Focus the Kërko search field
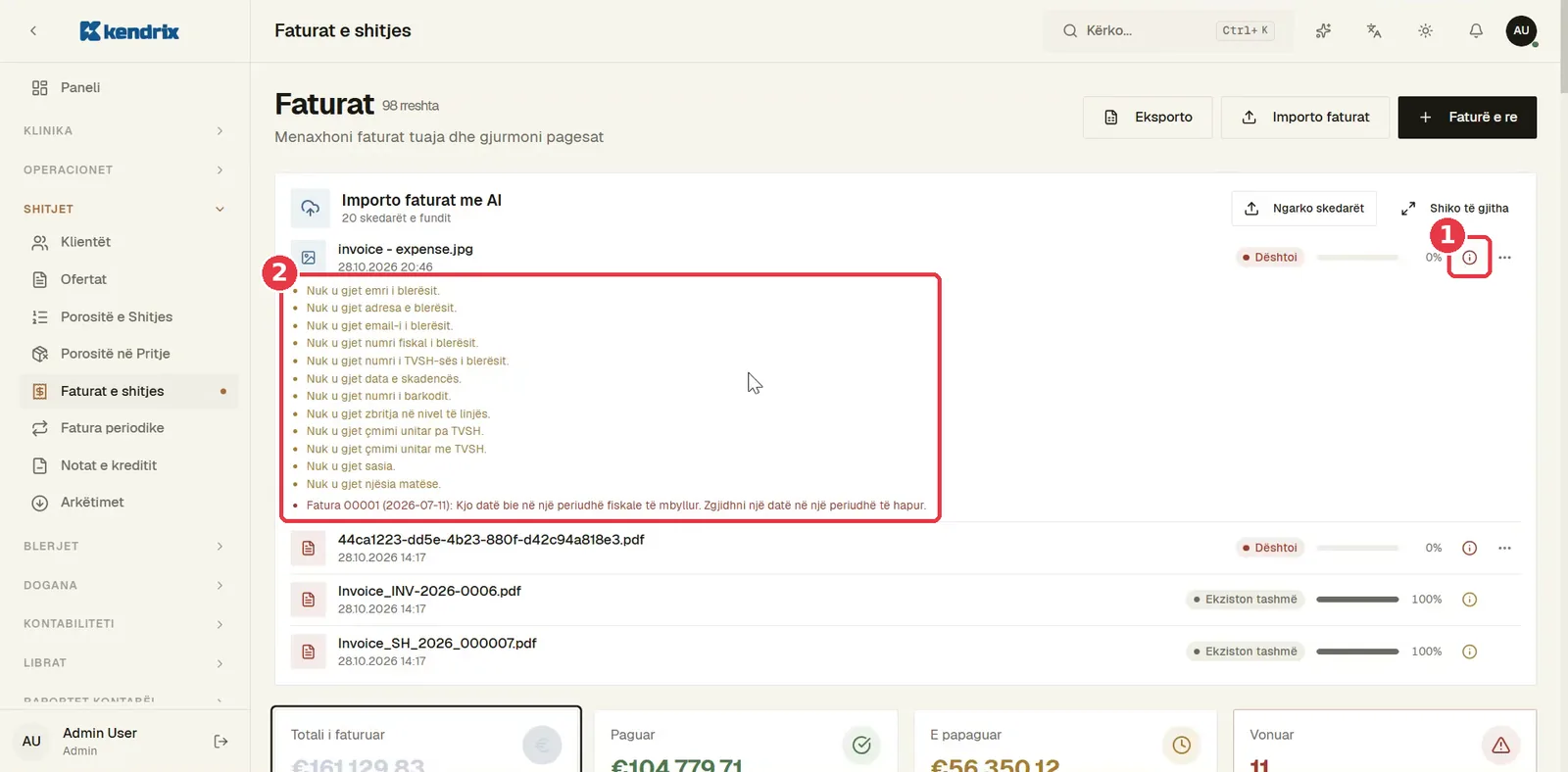The image size is (1568, 772). (1168, 30)
